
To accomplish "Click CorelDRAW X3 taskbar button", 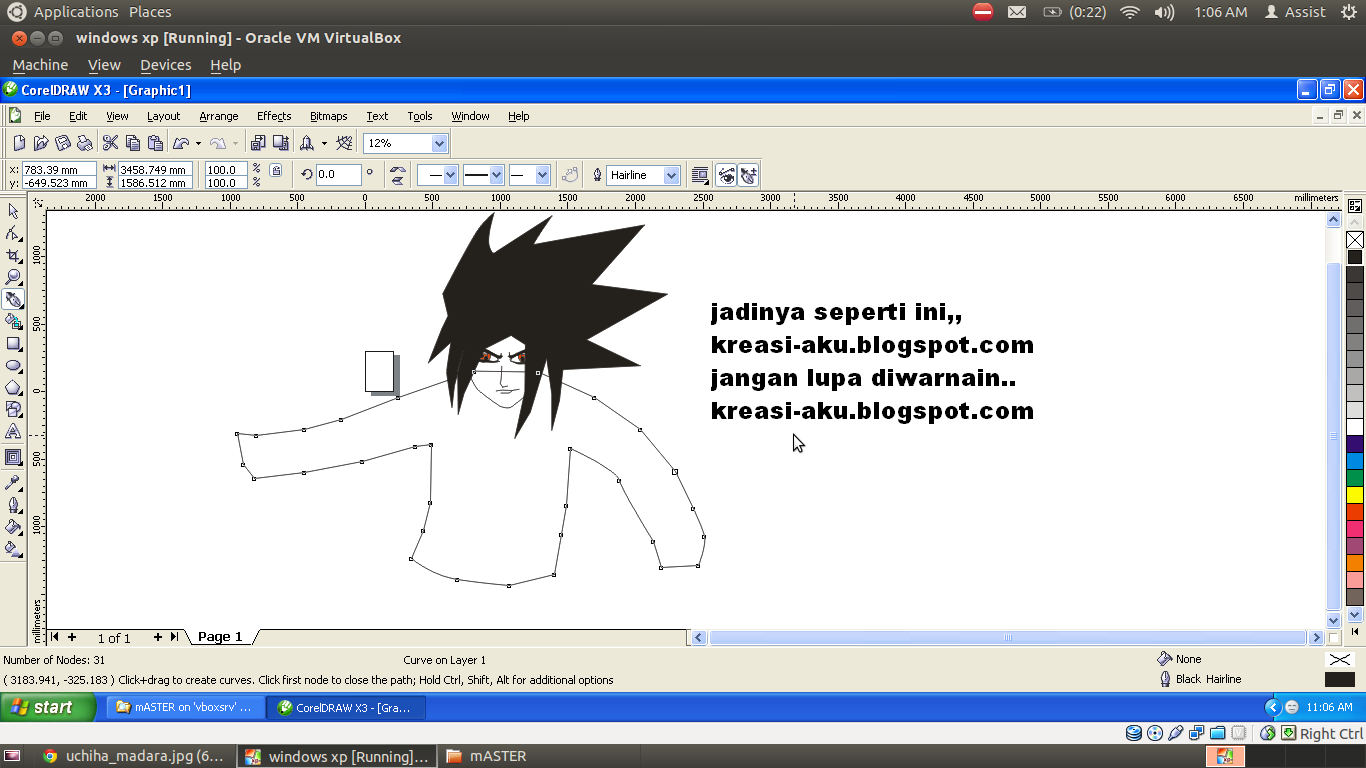I will click(x=346, y=707).
